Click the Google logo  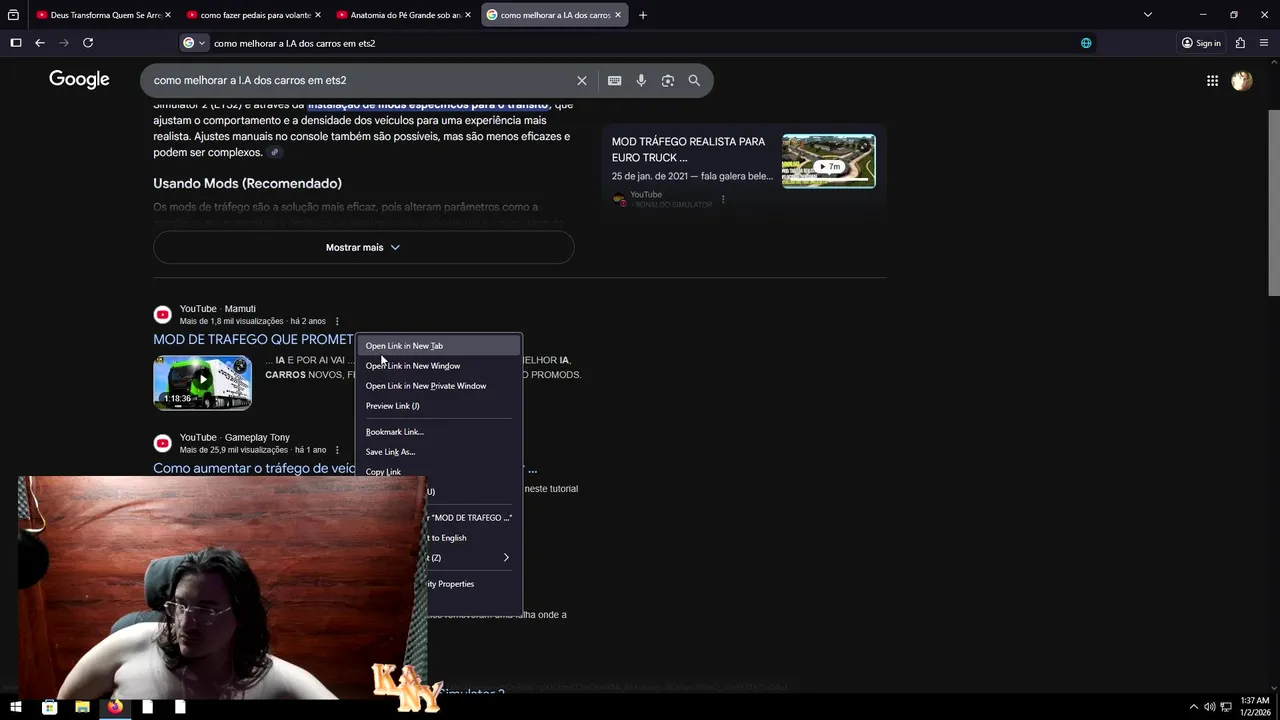(x=79, y=80)
